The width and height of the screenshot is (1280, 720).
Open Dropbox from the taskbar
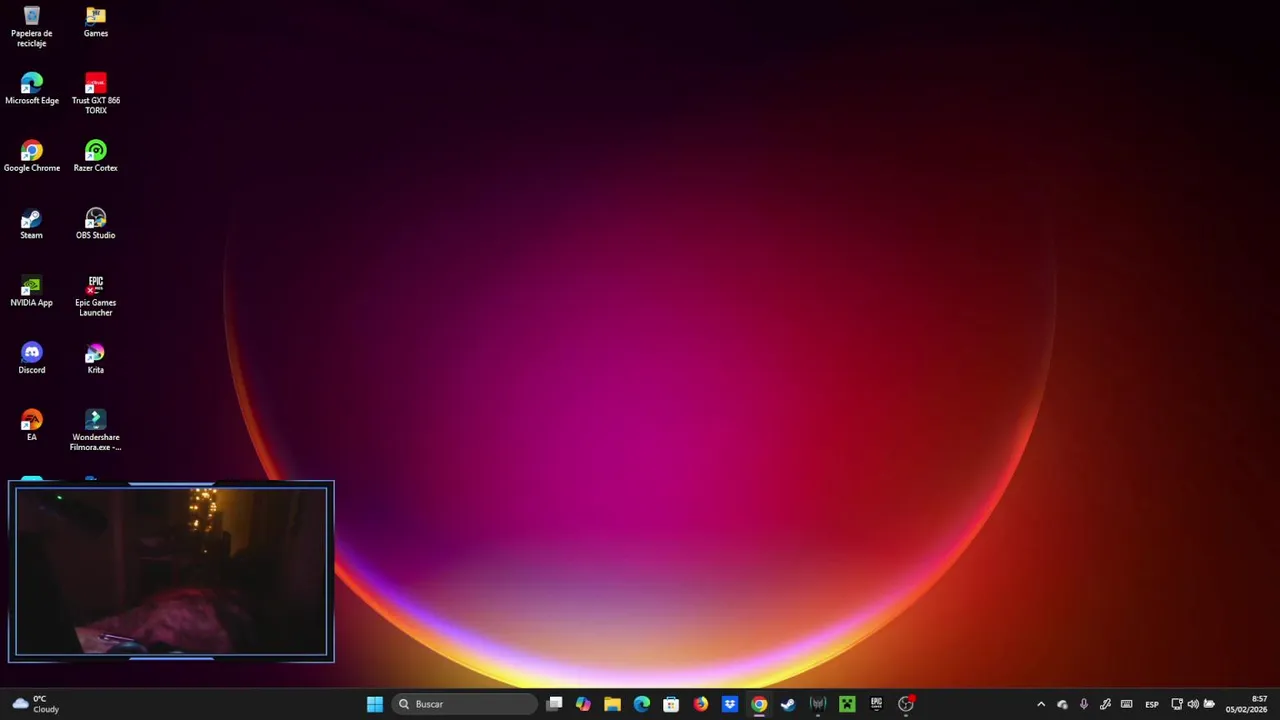[x=730, y=704]
